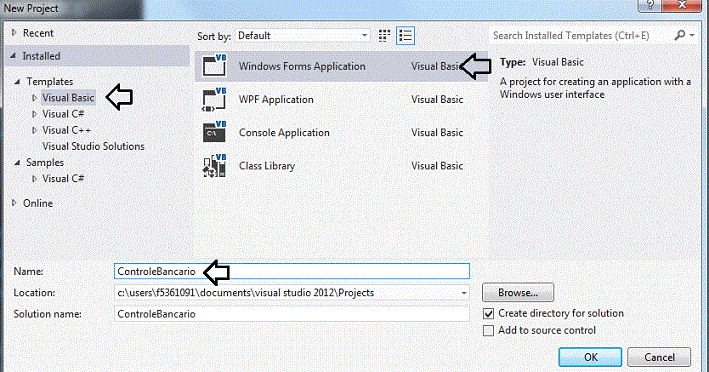Focus the Search Installed Templates box
The width and height of the screenshot is (709, 372).
(580, 36)
